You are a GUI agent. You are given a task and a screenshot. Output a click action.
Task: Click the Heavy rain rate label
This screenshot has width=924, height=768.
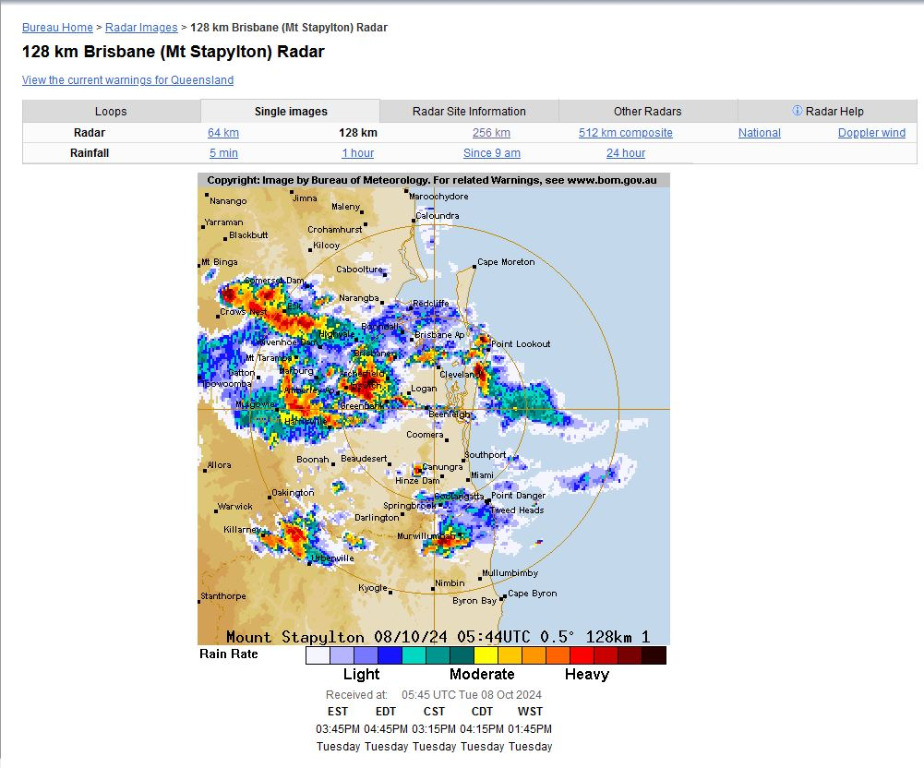click(587, 674)
